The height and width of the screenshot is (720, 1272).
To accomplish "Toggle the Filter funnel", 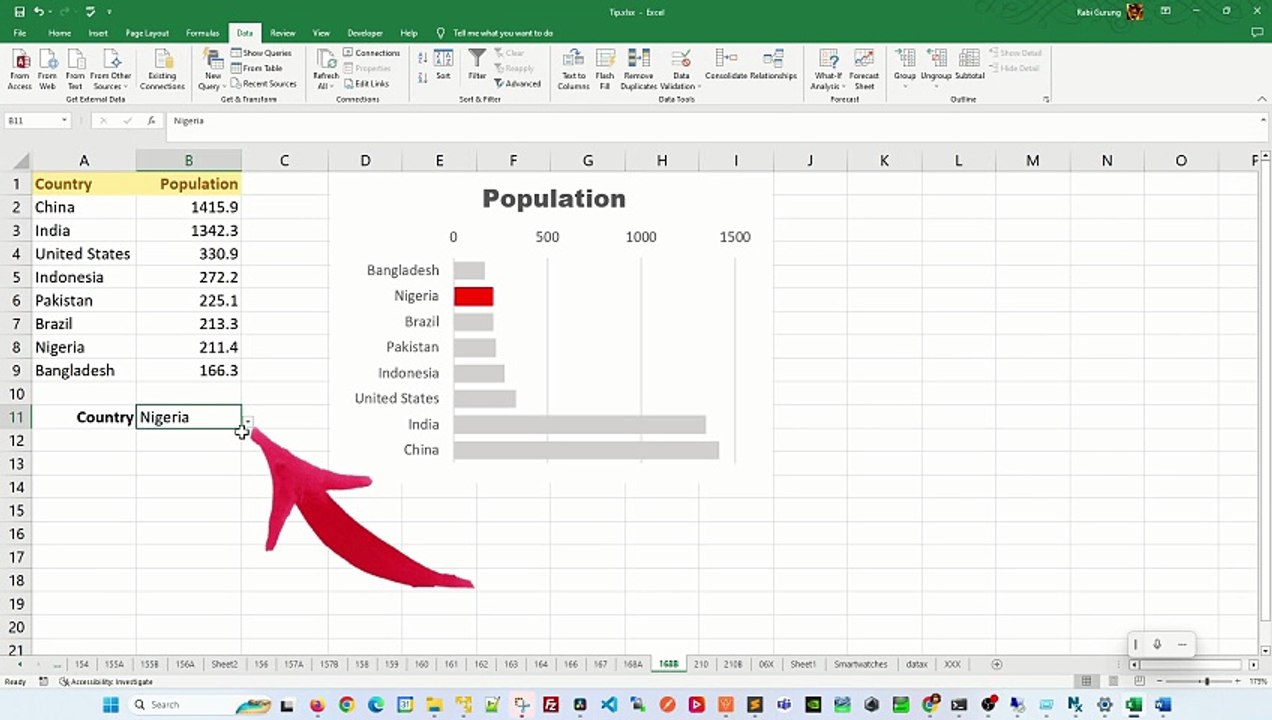I will 477,66.
